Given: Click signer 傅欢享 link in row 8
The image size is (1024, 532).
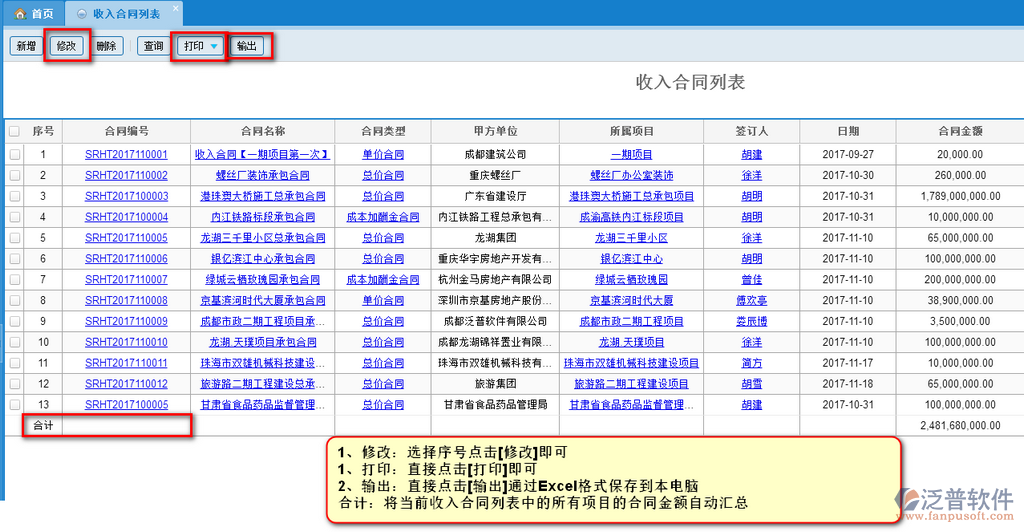Looking at the screenshot, I should (751, 301).
